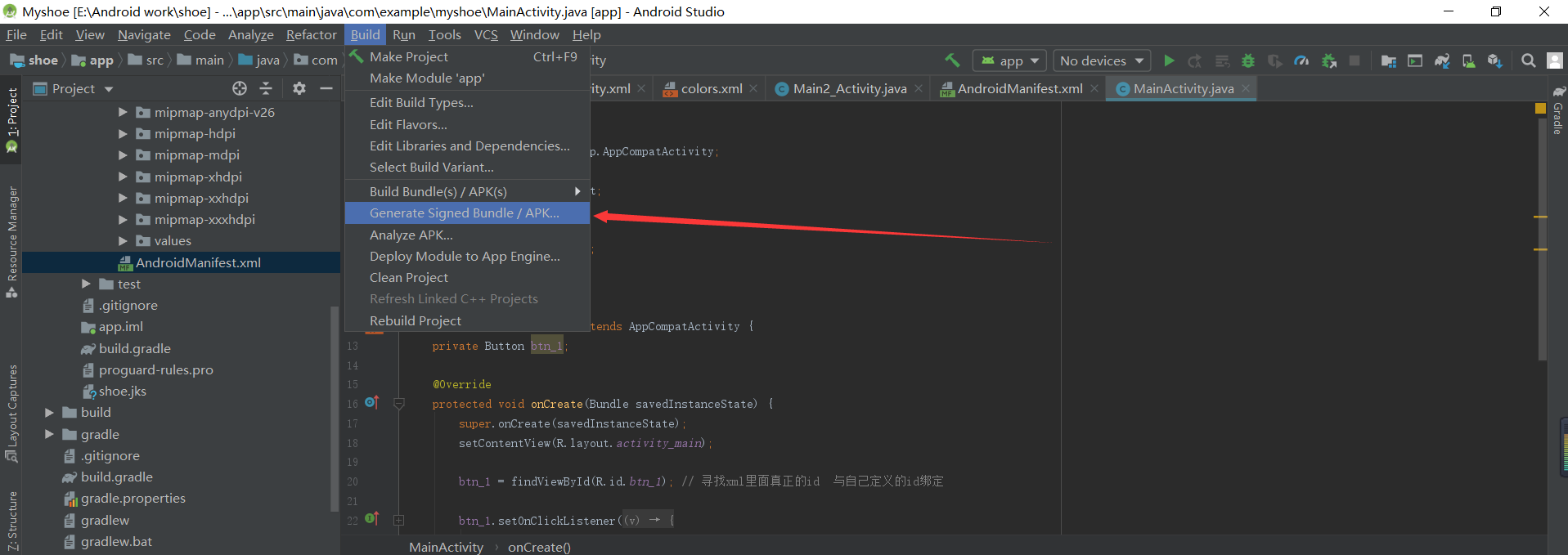The width and height of the screenshot is (1568, 555).
Task: Open the Profiler gauge icon
Action: (x=1301, y=60)
